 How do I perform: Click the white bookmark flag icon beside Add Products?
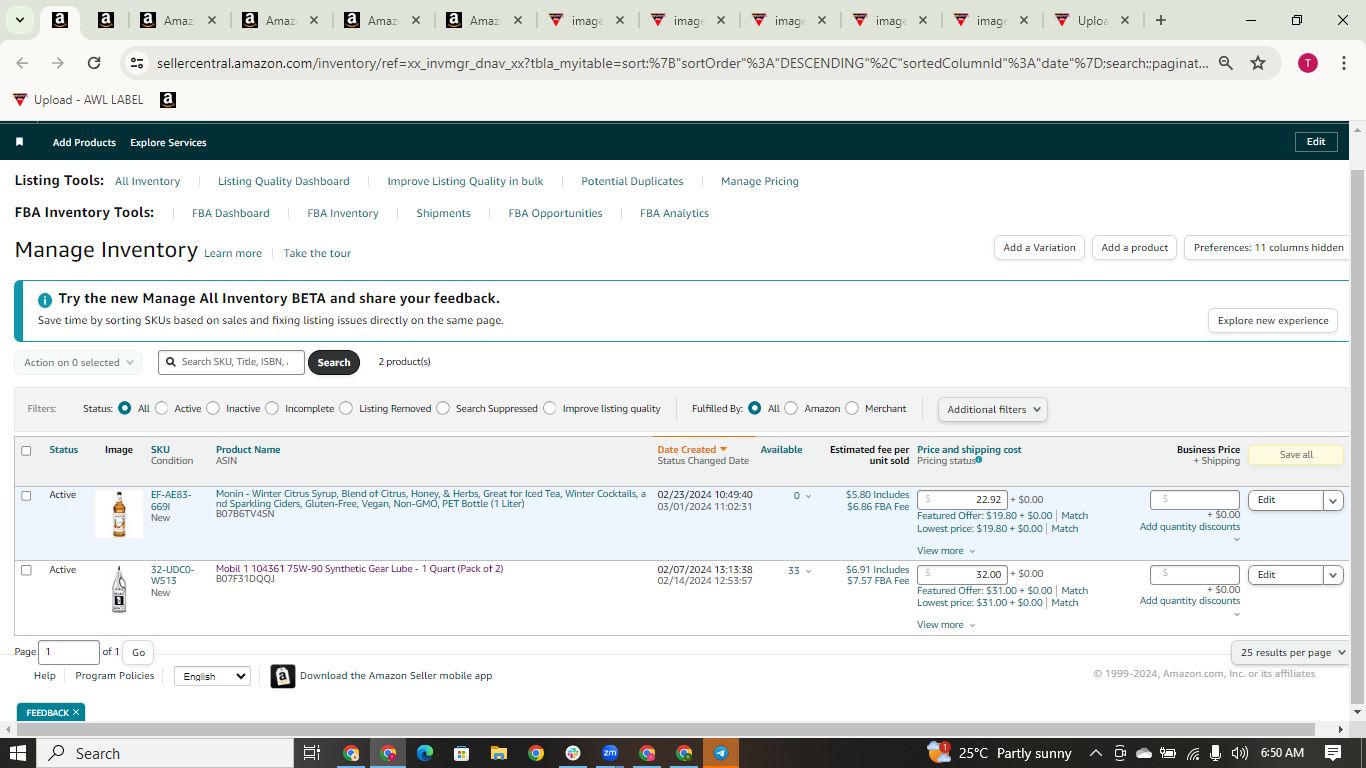coord(19,142)
